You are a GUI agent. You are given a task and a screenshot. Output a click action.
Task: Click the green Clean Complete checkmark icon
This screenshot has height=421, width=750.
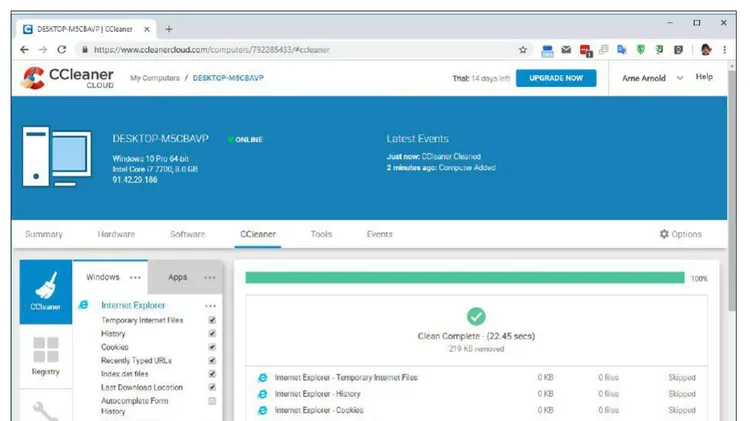(x=476, y=316)
